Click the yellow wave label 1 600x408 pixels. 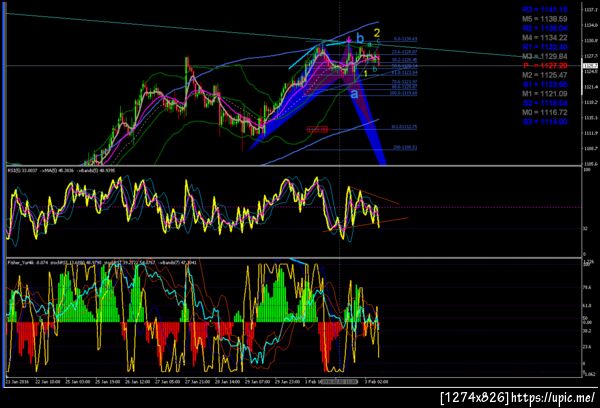coord(366,73)
